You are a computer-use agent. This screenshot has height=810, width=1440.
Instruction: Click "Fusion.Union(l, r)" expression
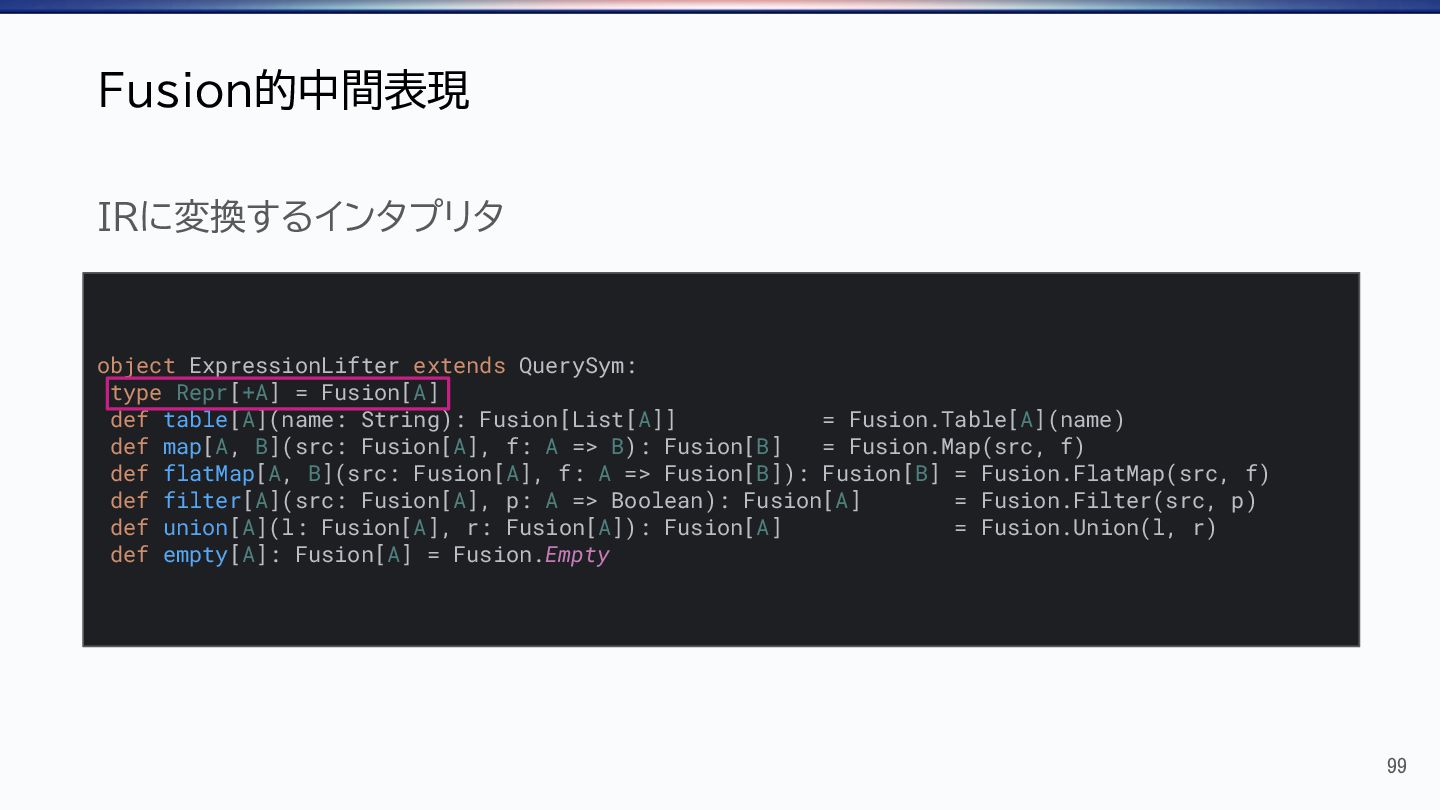(x=1098, y=528)
